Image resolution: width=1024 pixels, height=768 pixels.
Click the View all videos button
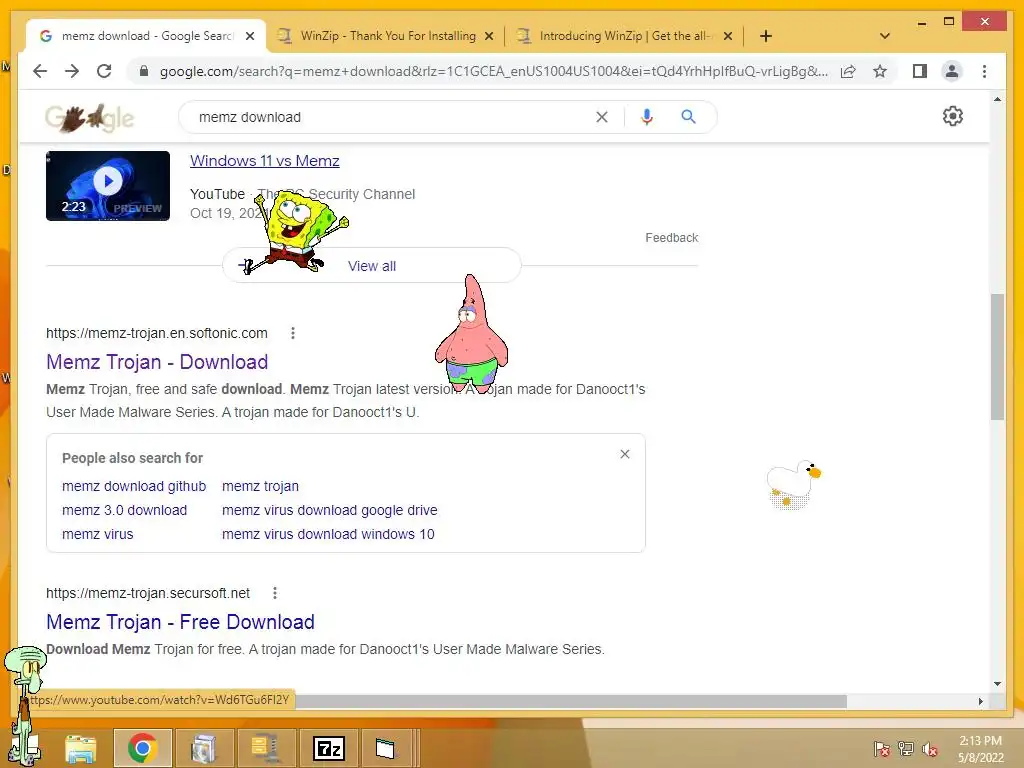372,266
